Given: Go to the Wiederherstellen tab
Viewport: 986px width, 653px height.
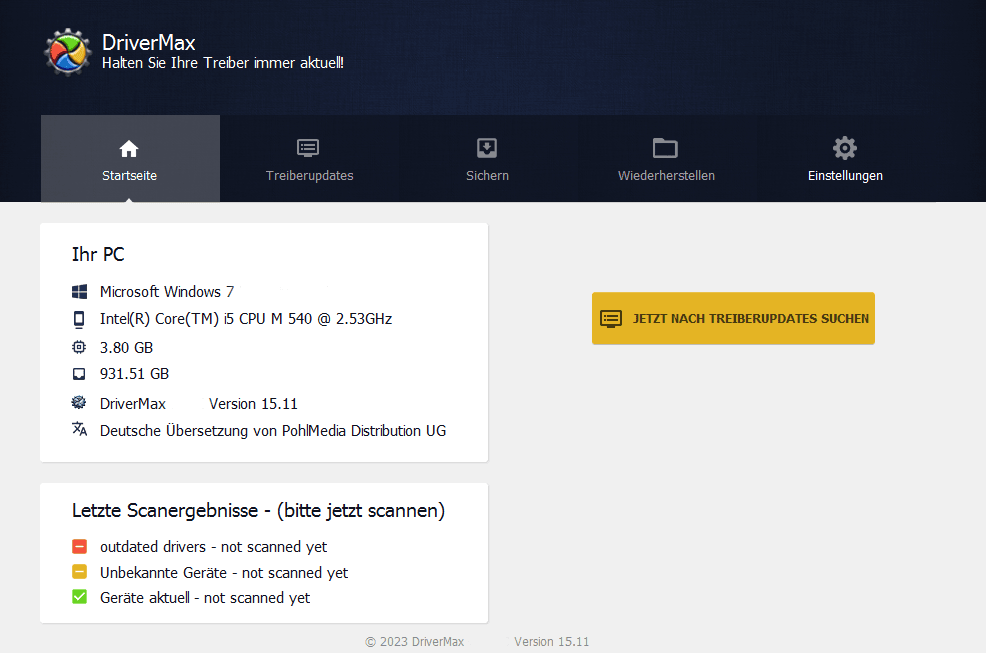Looking at the screenshot, I should tap(666, 159).
